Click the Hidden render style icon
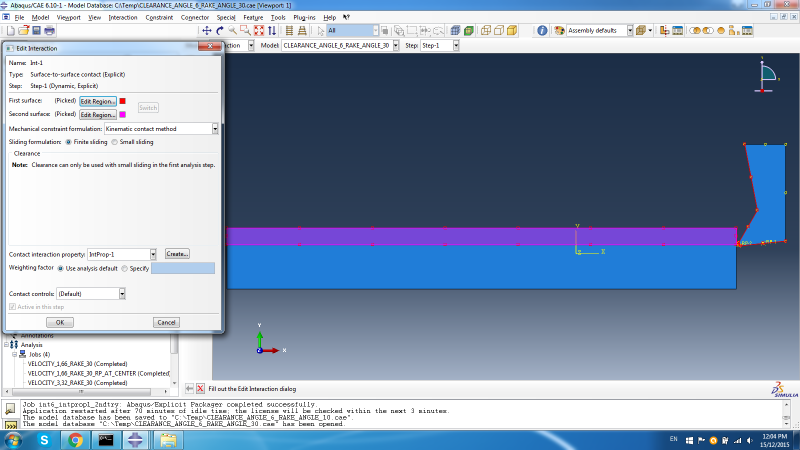This screenshot has height=450, width=800. tap(499, 31)
